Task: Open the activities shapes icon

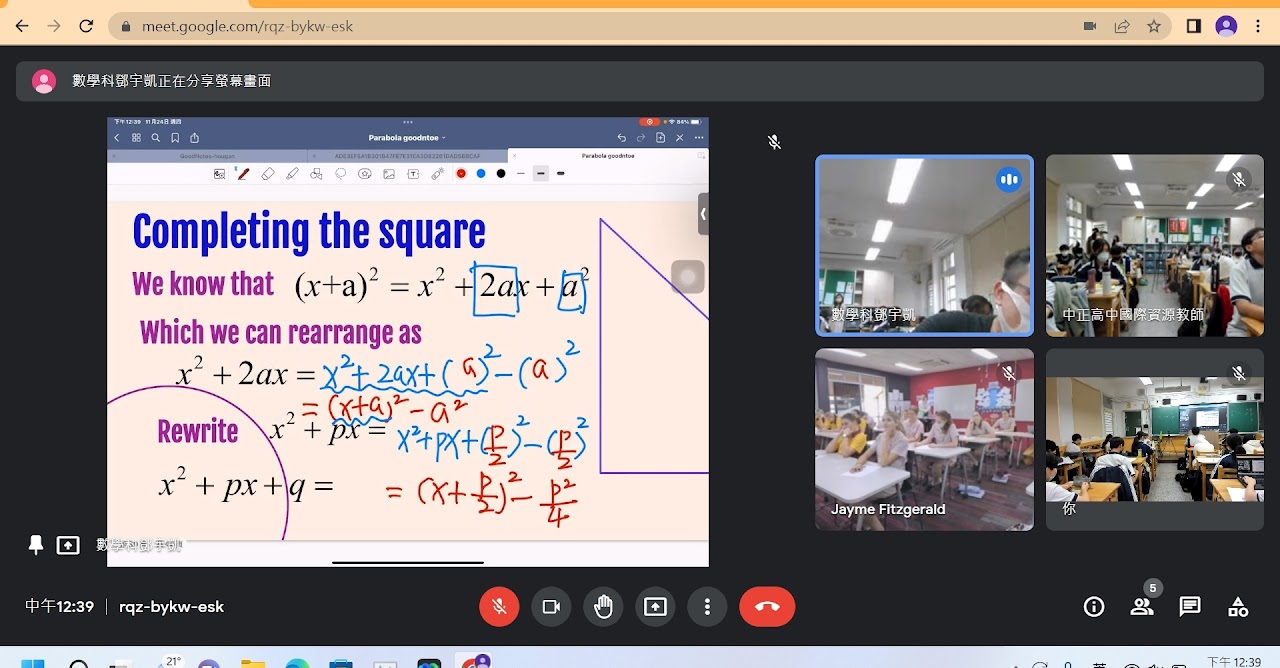Action: (x=1238, y=607)
